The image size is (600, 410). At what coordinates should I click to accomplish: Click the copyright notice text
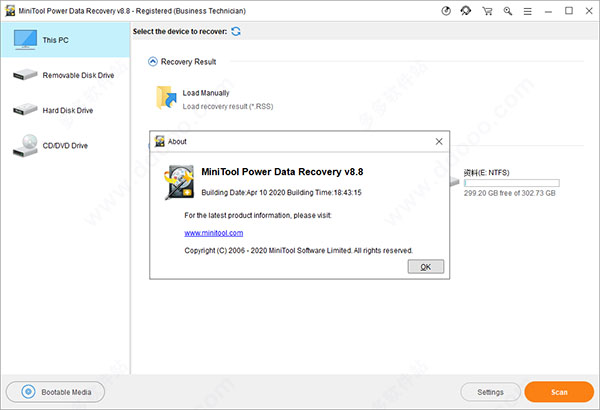pyautogui.click(x=298, y=251)
